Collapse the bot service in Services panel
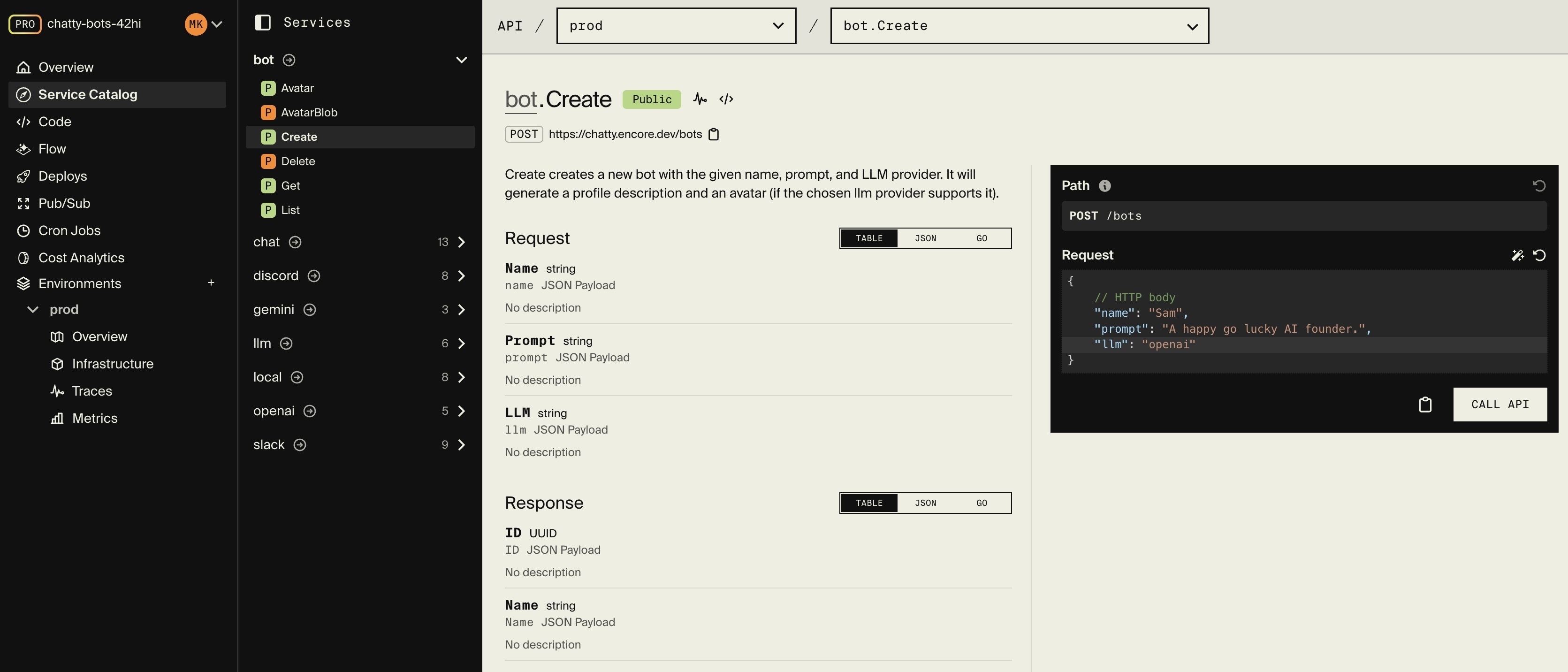This screenshot has height=672, width=1568. [x=461, y=60]
